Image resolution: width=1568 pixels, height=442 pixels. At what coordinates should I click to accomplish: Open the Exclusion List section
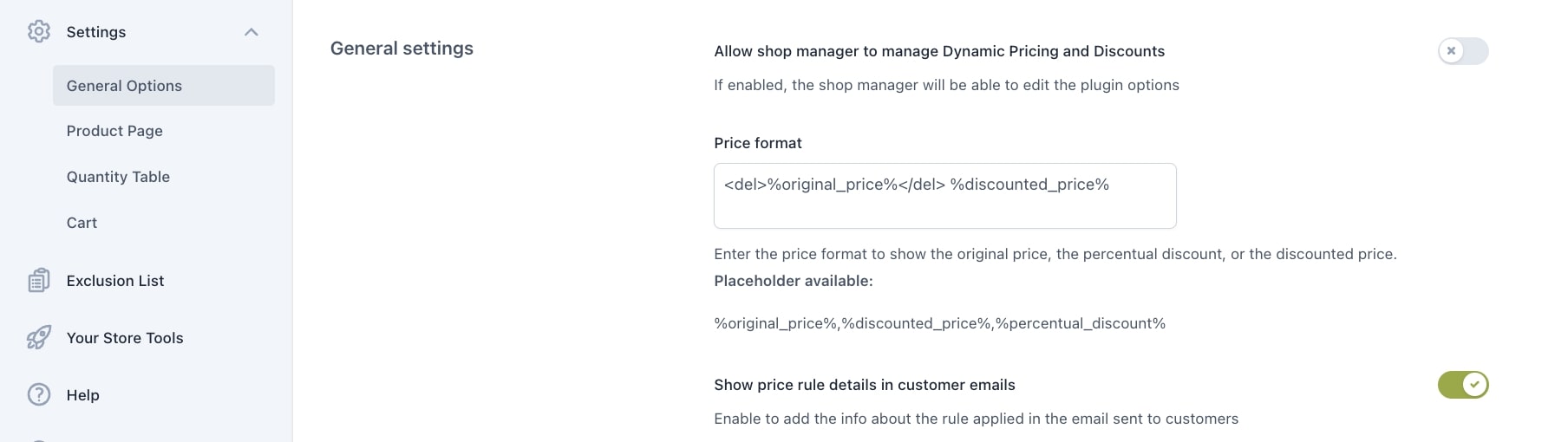pos(115,281)
